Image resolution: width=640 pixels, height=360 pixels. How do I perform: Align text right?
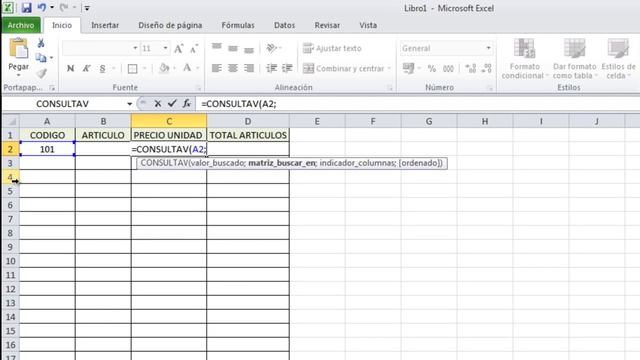click(x=249, y=68)
